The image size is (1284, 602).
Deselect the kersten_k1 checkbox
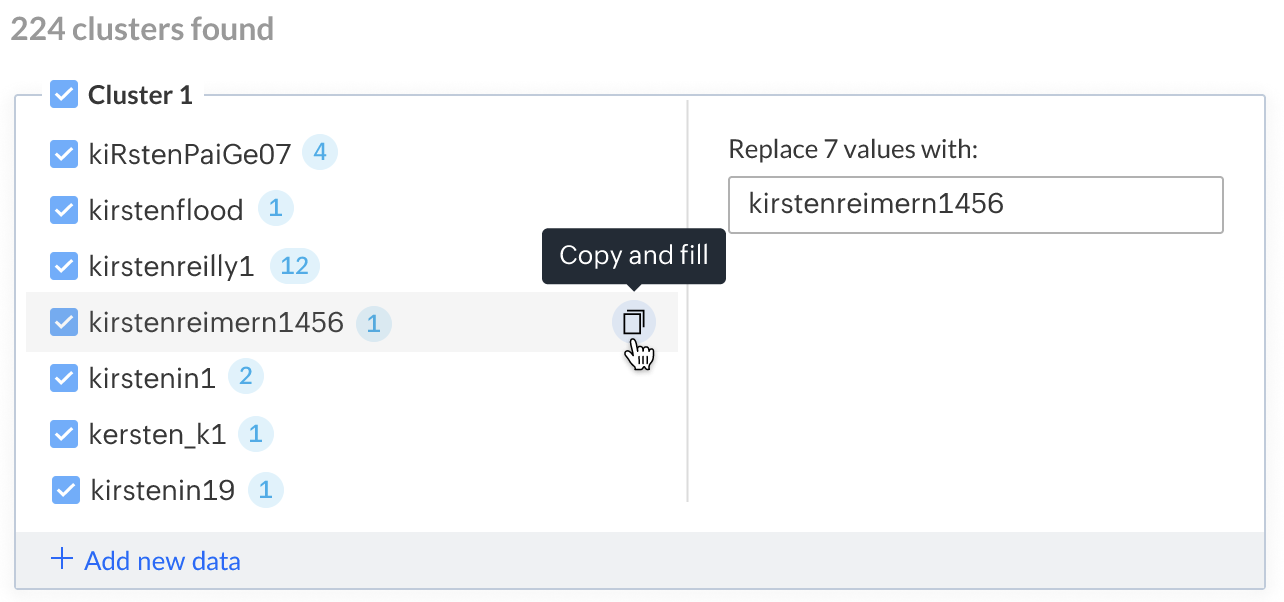64,434
